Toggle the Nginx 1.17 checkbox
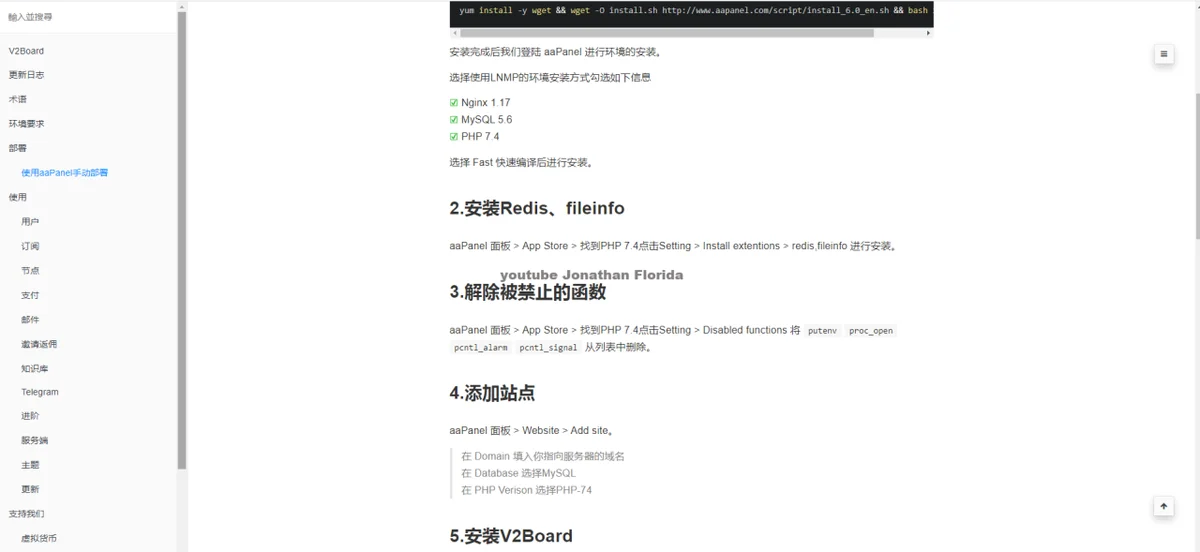The height and width of the screenshot is (552, 1200). point(454,103)
